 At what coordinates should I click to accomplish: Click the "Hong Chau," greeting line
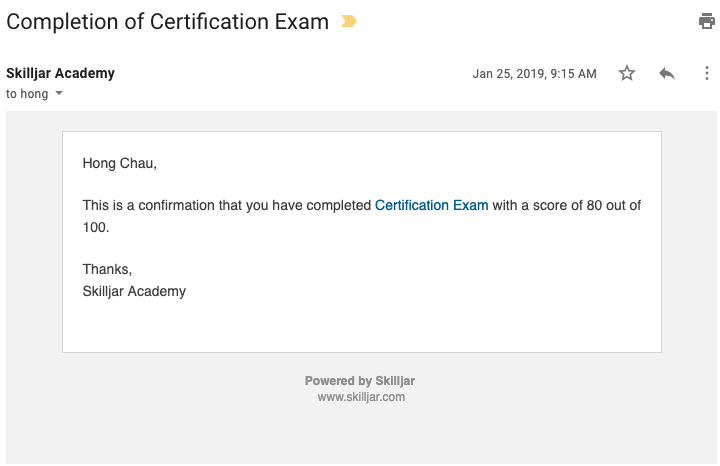point(120,162)
